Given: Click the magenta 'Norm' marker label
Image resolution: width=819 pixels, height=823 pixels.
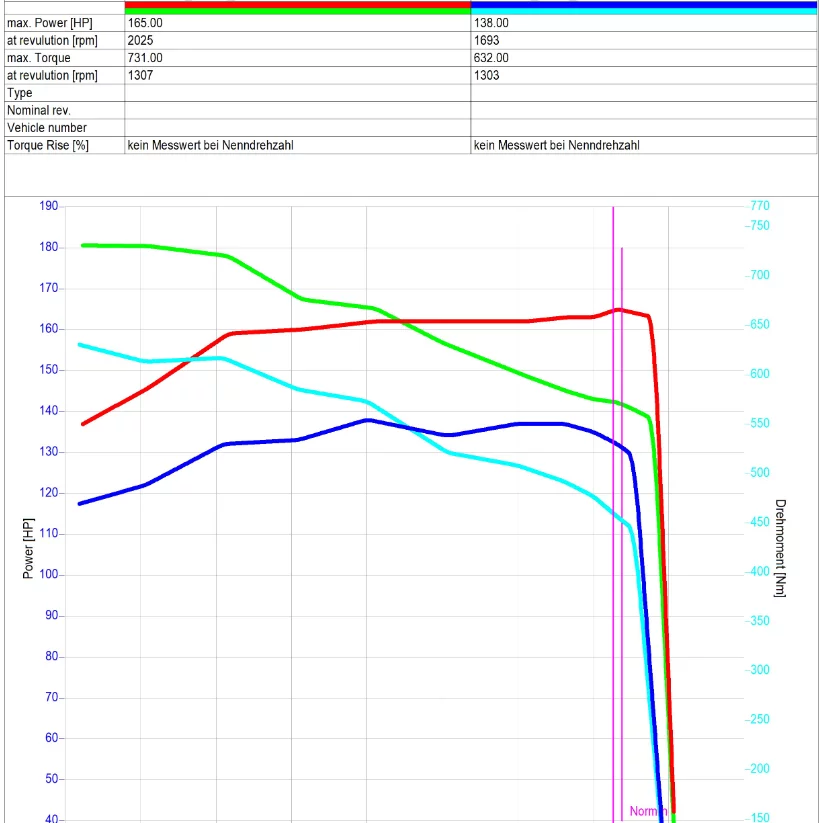Looking at the screenshot, I should point(645,811).
